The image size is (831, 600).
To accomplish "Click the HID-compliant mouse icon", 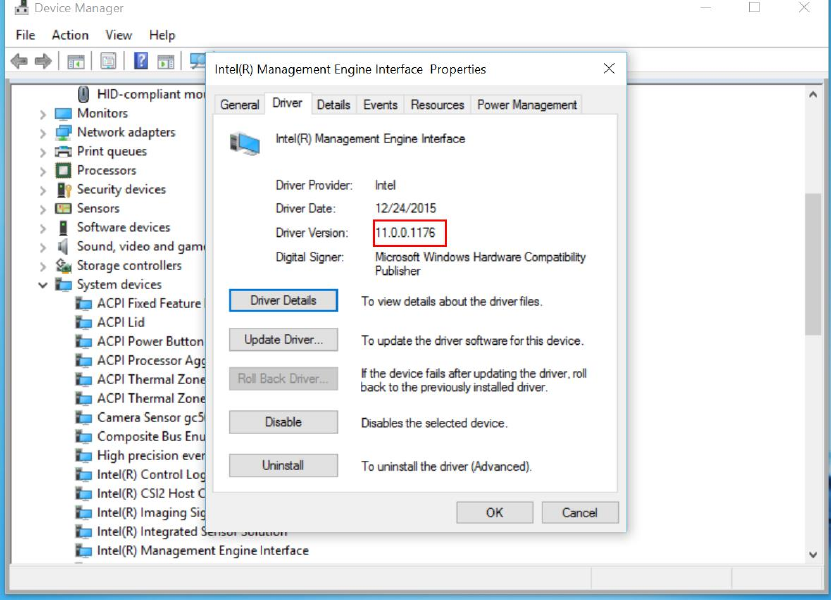I will point(83,94).
